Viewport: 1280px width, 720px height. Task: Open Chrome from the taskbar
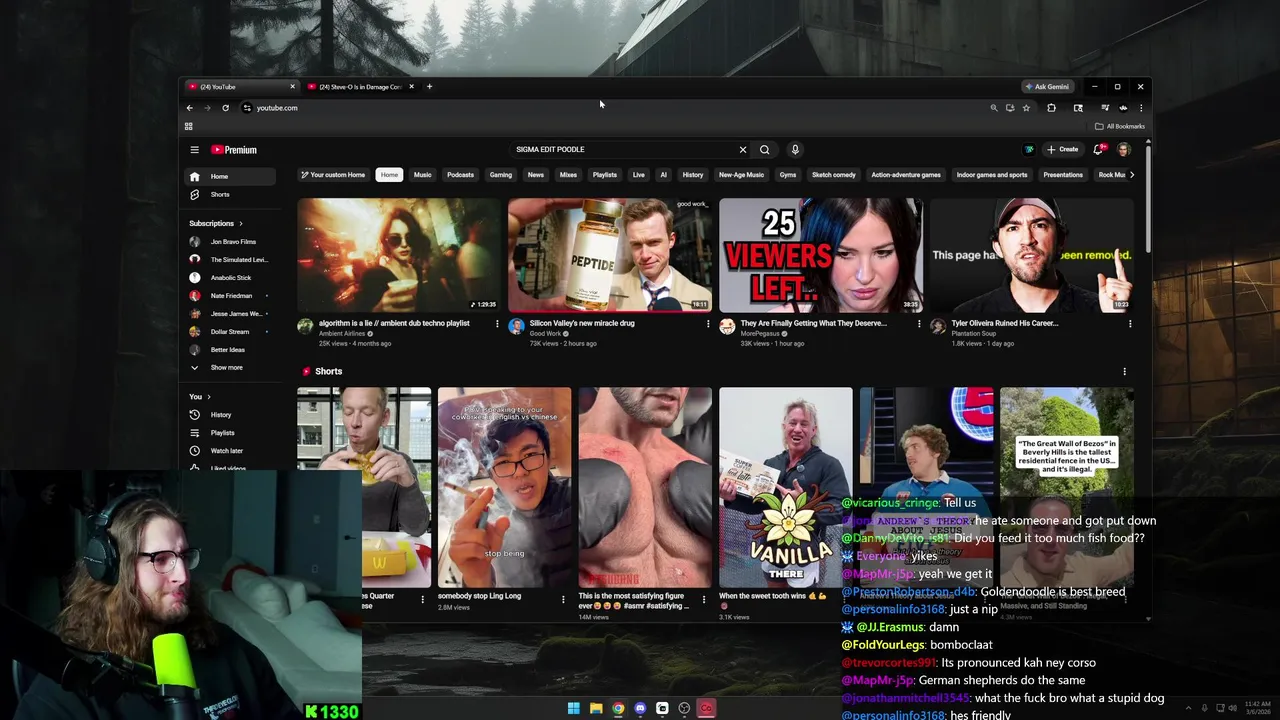(618, 708)
